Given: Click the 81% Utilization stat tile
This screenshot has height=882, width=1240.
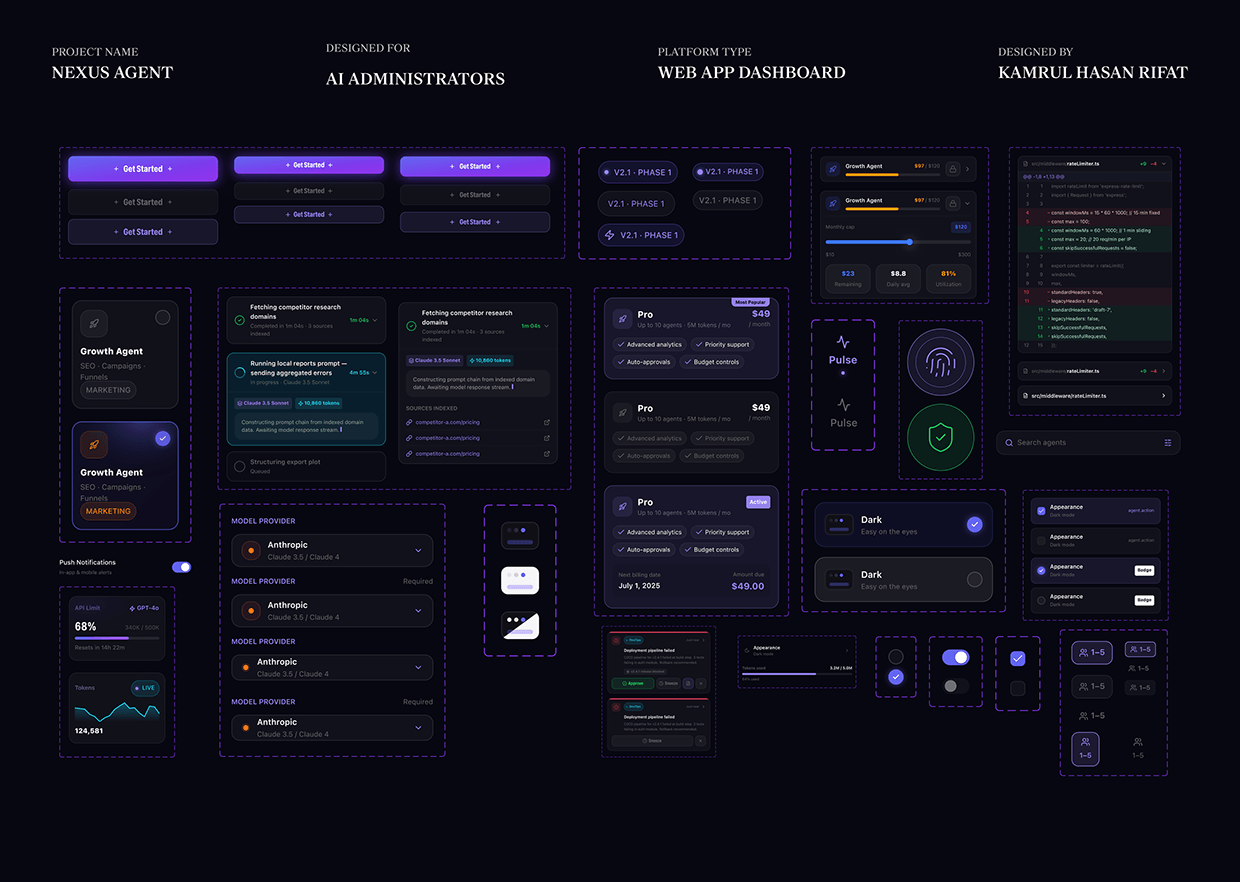Looking at the screenshot, I should coord(948,279).
